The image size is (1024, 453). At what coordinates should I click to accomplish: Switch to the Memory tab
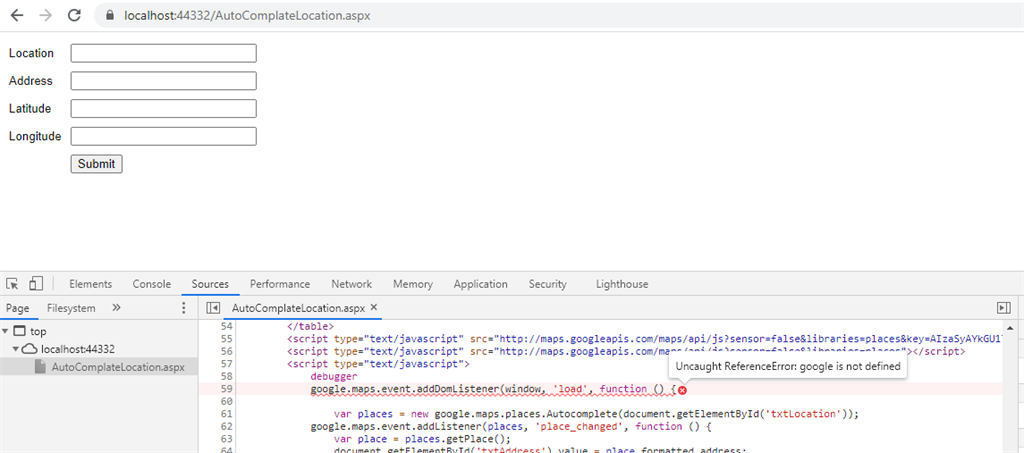point(413,284)
